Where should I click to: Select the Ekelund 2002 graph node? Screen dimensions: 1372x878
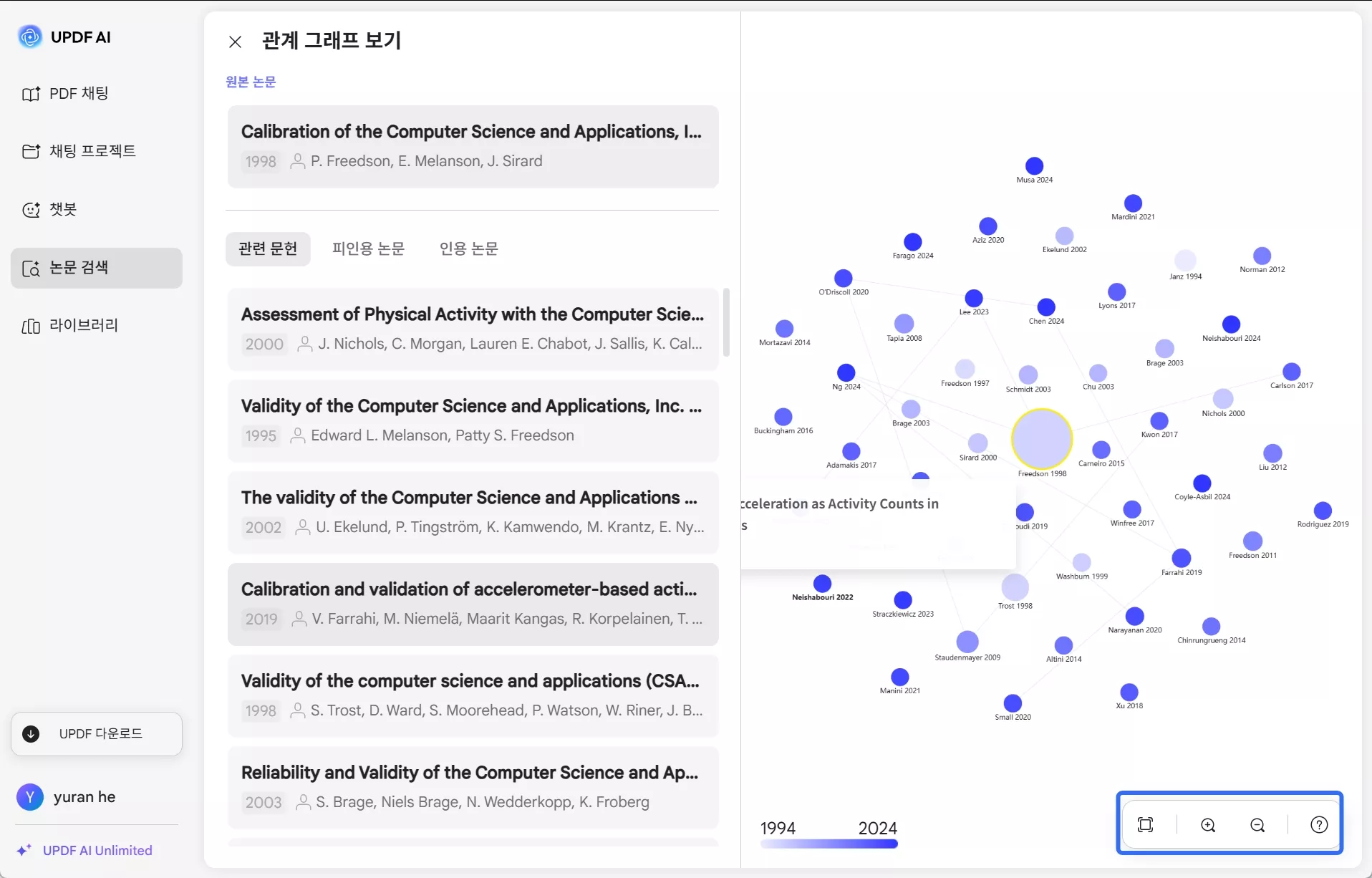click(x=1064, y=236)
